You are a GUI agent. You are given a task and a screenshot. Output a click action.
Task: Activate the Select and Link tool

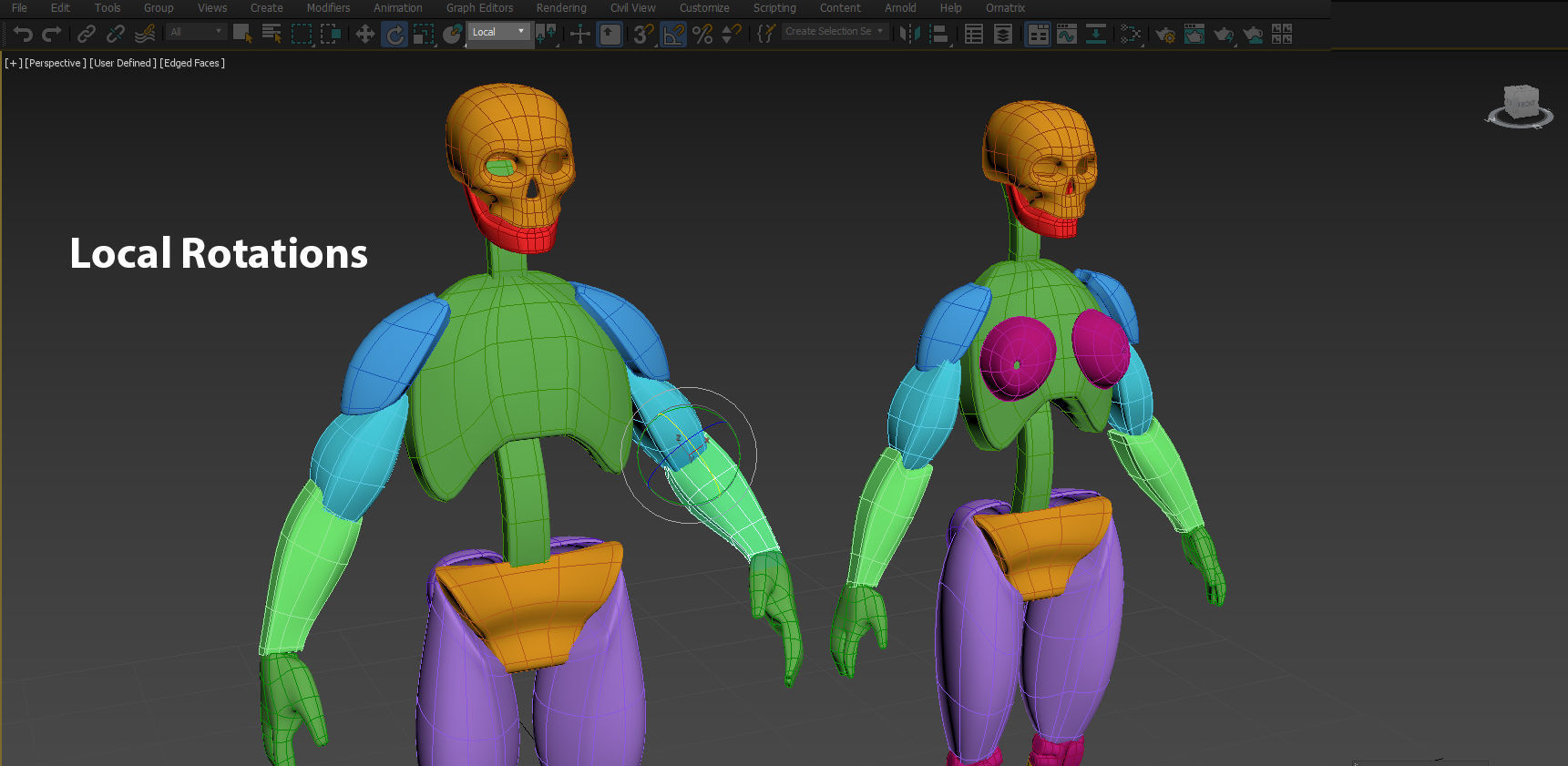click(x=87, y=34)
